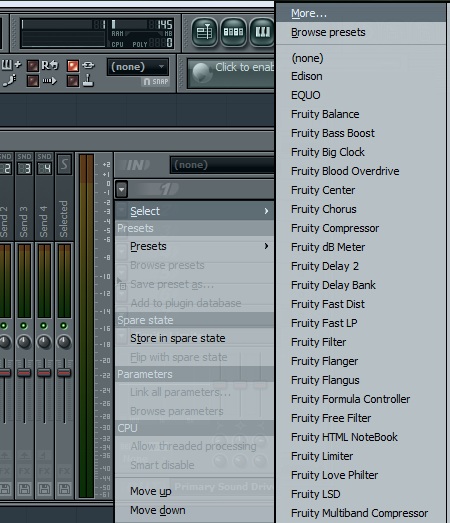450x523 pixels.
Task: Select EQUO plugin
Action: pyautogui.click(x=361, y=95)
